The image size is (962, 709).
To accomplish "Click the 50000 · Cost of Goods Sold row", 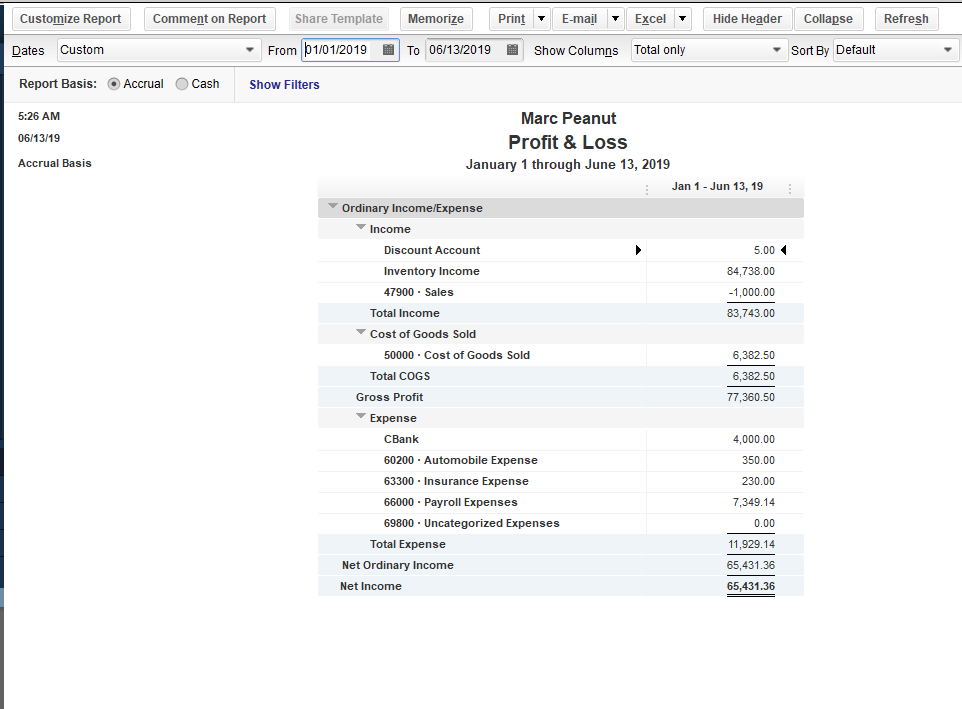I will coord(561,355).
